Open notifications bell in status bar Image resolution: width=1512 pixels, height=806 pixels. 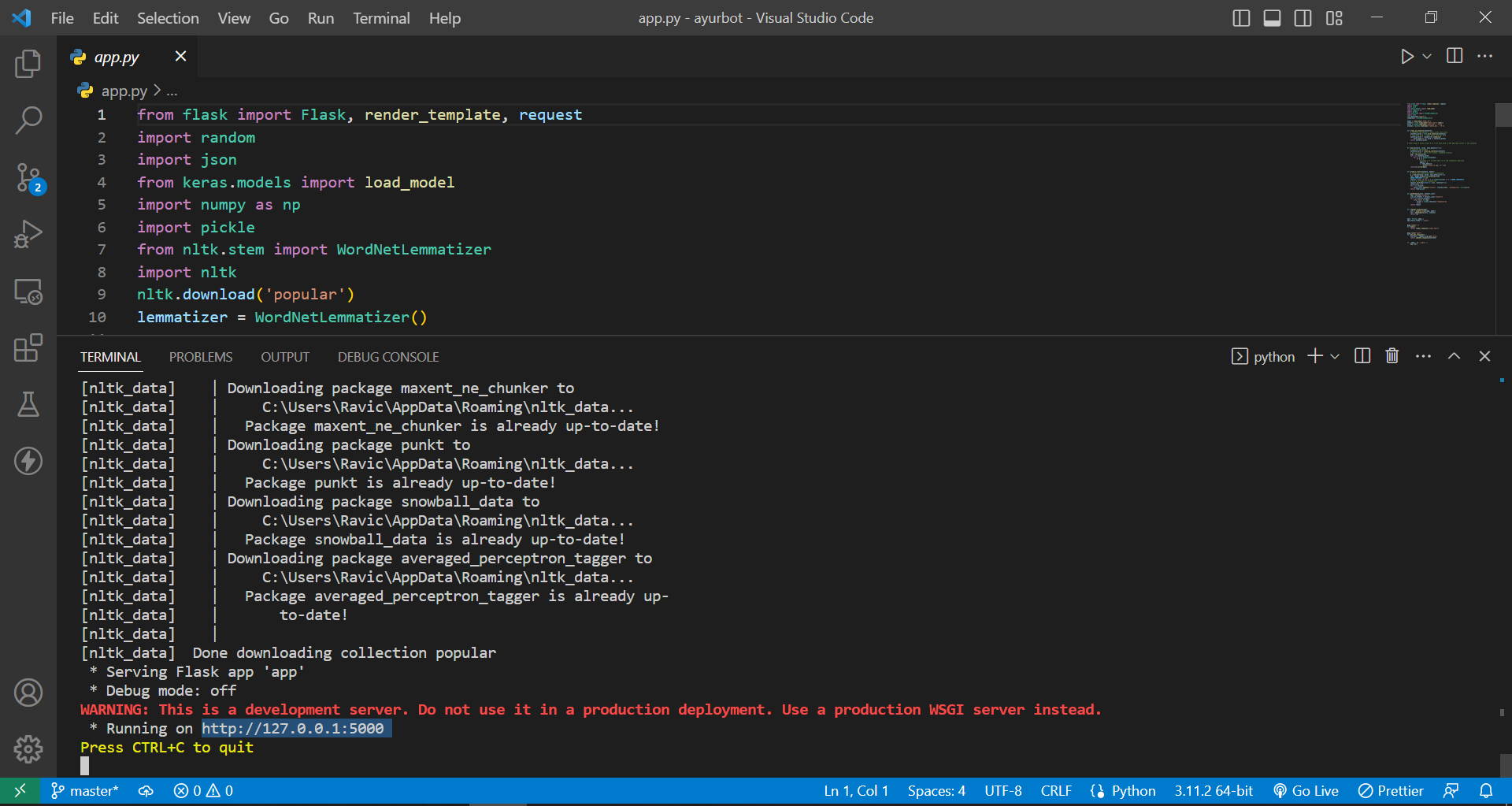[x=1486, y=790]
